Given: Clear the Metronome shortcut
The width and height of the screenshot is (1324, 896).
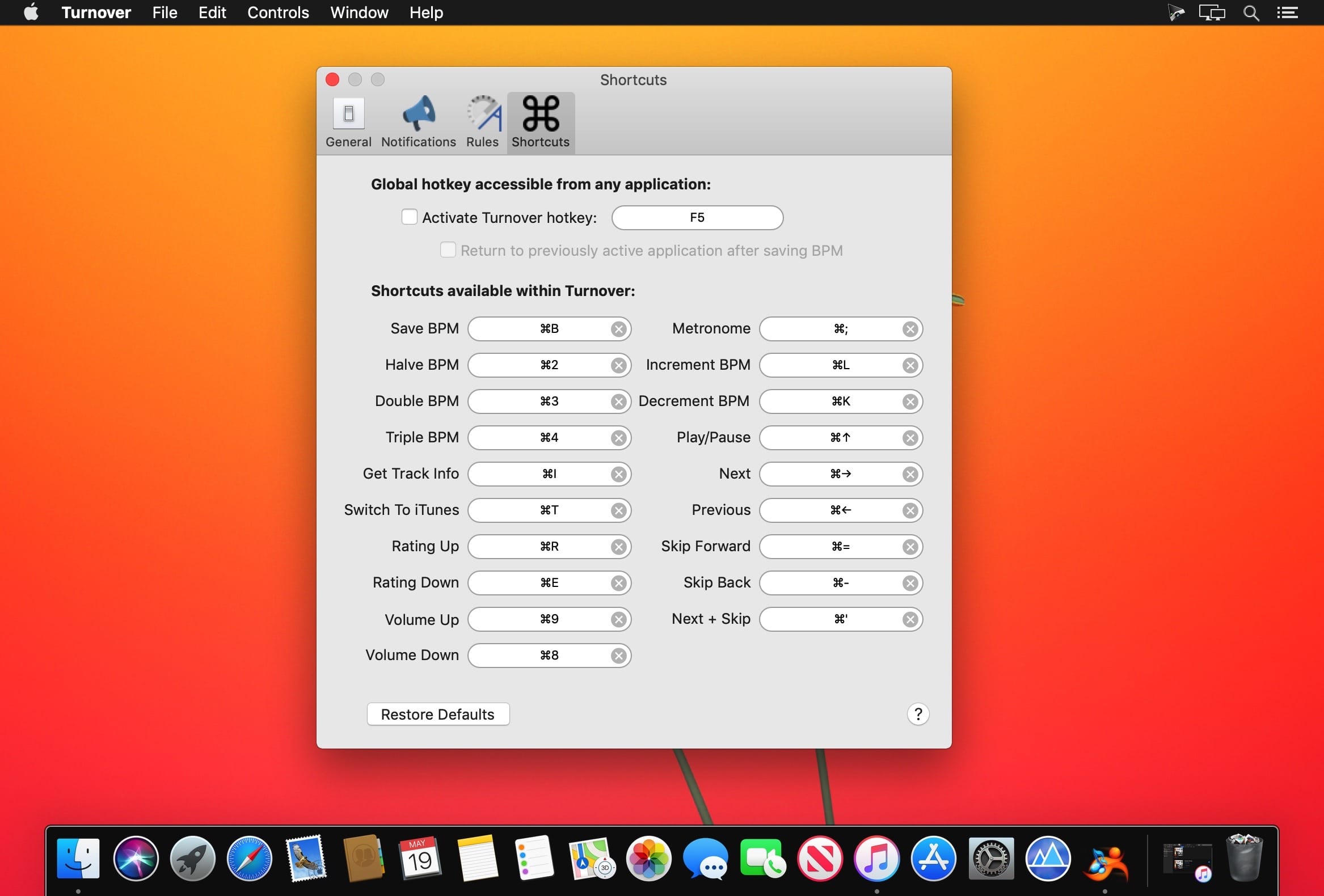Looking at the screenshot, I should 910,329.
